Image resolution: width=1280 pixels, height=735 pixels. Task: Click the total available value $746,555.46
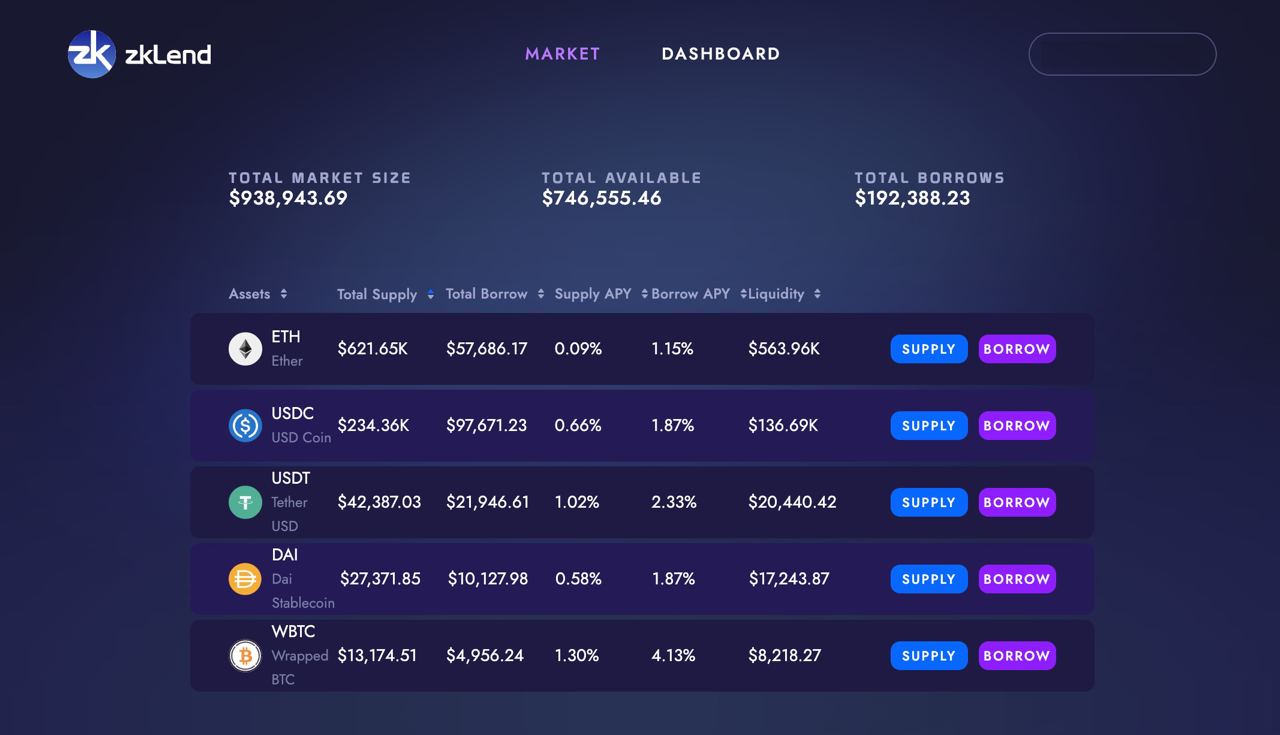[601, 198]
